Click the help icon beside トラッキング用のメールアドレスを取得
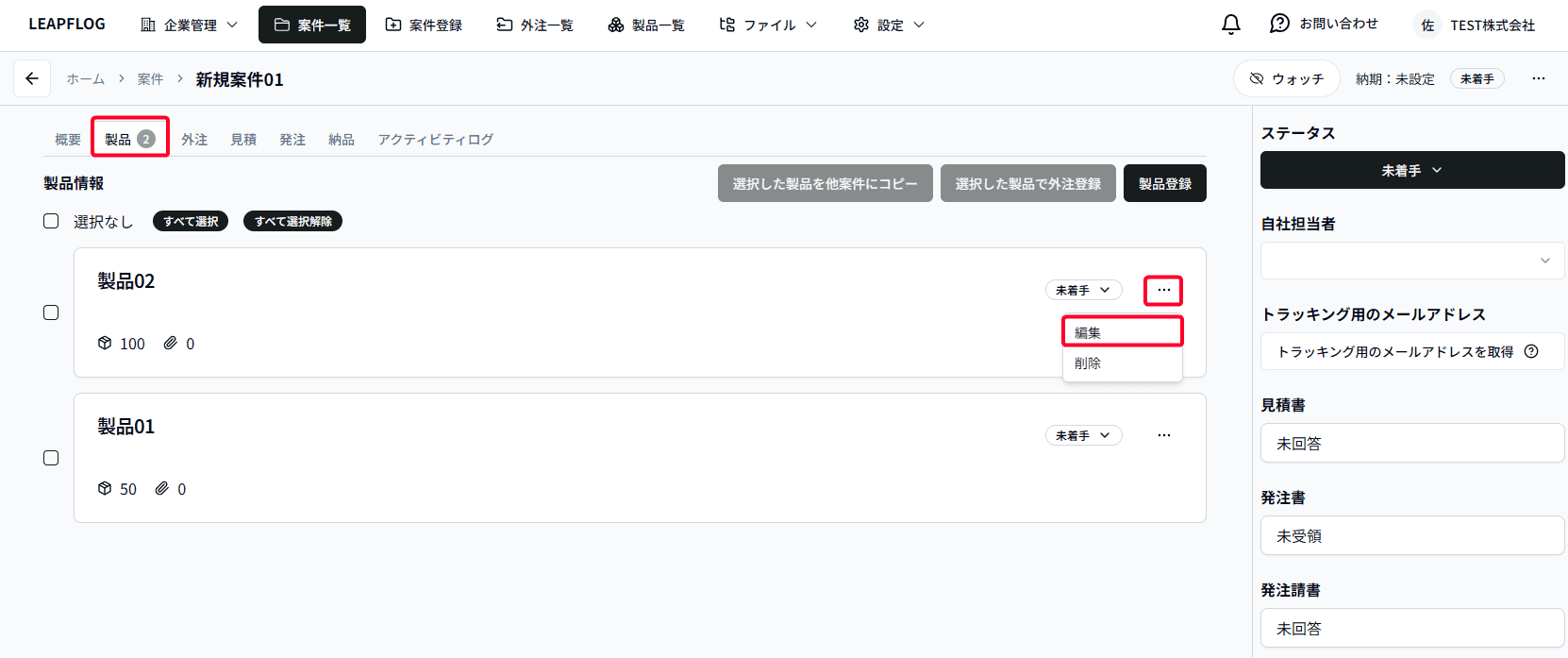Screen dimensions: 1568x658 click(x=1531, y=351)
